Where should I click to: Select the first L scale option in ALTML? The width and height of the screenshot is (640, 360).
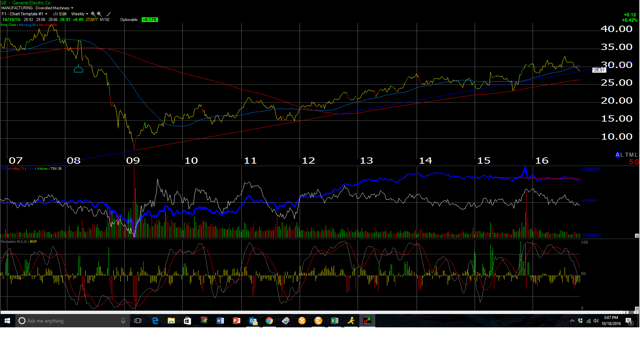(622, 155)
